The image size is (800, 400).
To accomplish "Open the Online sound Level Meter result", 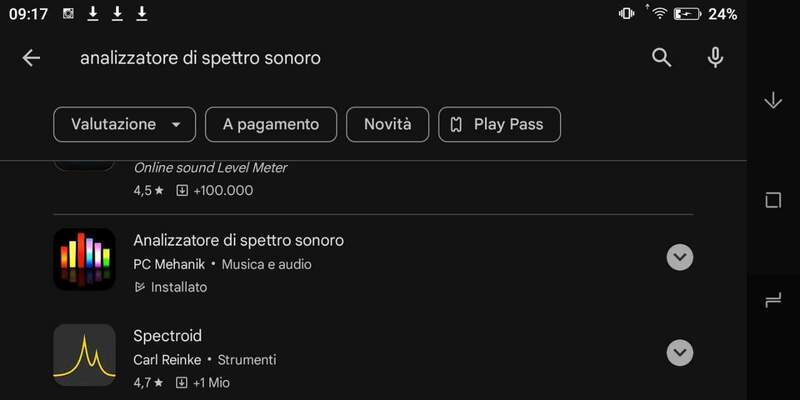I will (210, 168).
